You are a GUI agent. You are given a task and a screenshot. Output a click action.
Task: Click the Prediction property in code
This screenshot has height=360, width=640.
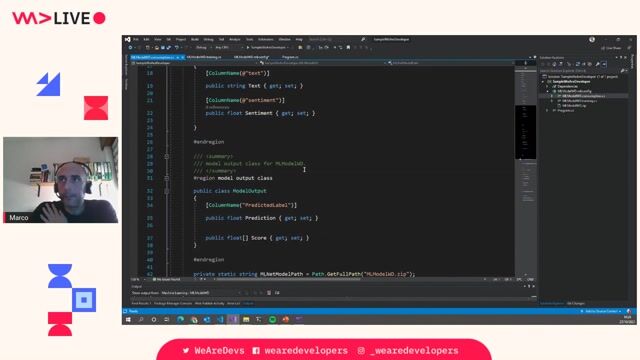tap(260, 218)
